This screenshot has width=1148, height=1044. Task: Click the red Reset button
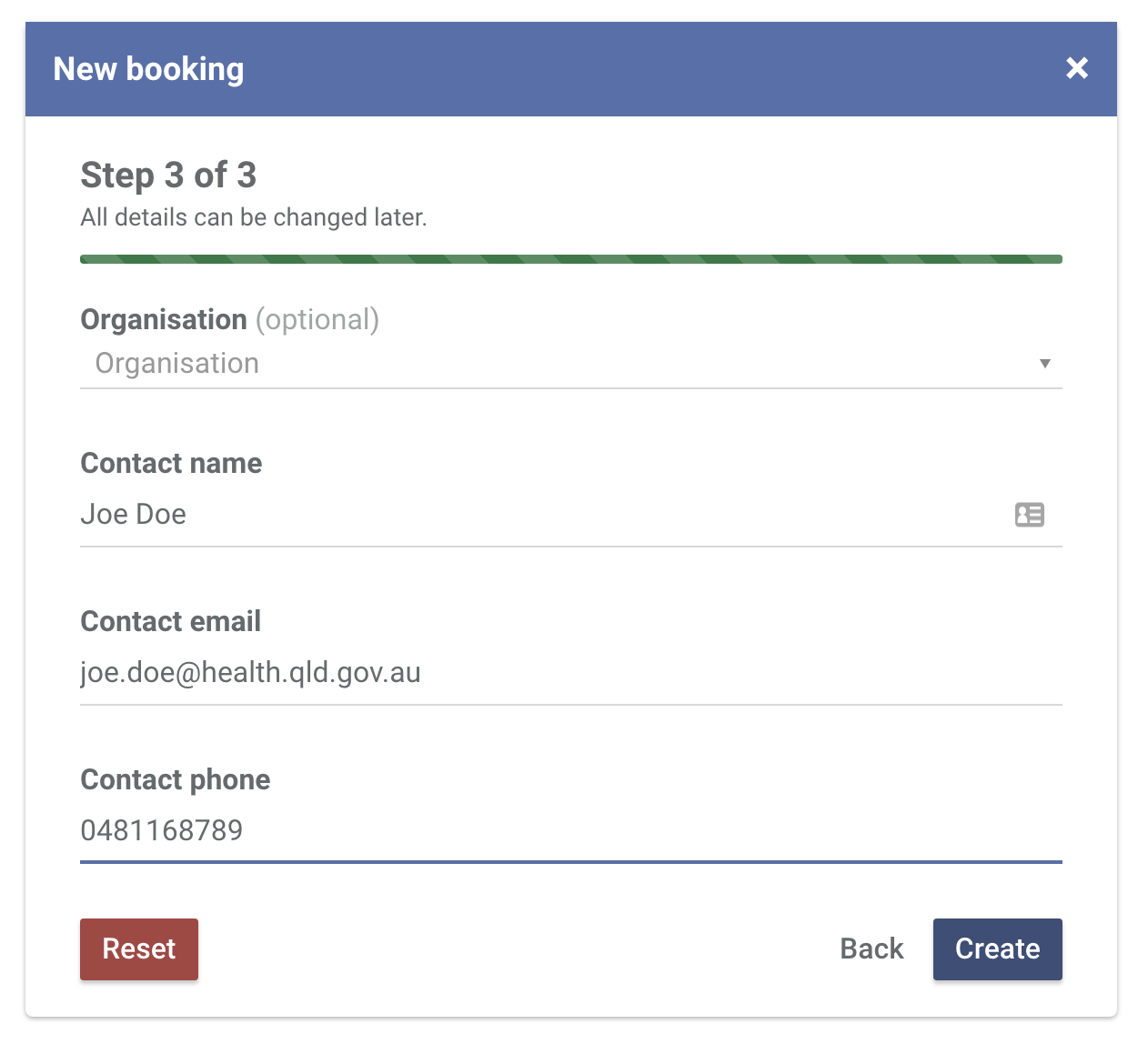click(139, 949)
